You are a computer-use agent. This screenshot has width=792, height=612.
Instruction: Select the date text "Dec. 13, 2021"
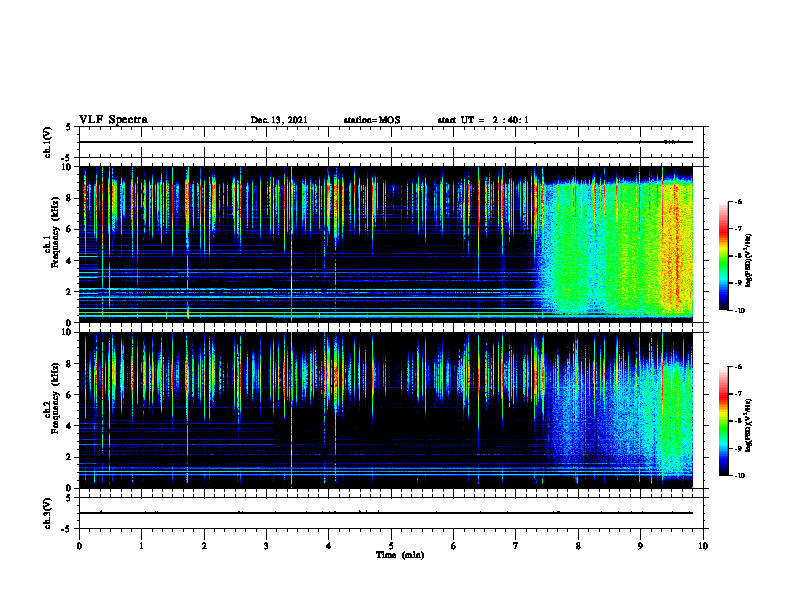(x=279, y=120)
